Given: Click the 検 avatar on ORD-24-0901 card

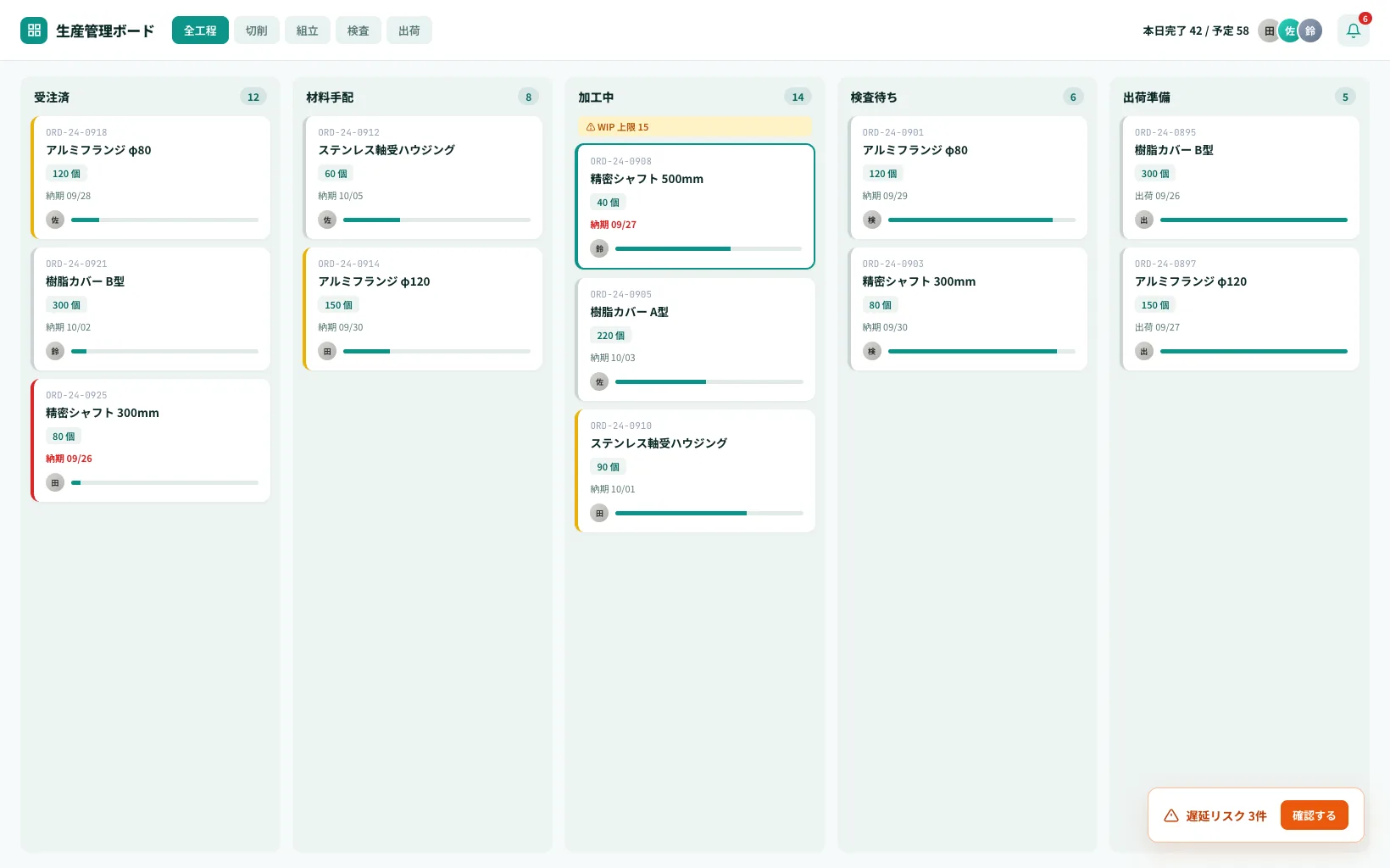Looking at the screenshot, I should click(x=871, y=220).
